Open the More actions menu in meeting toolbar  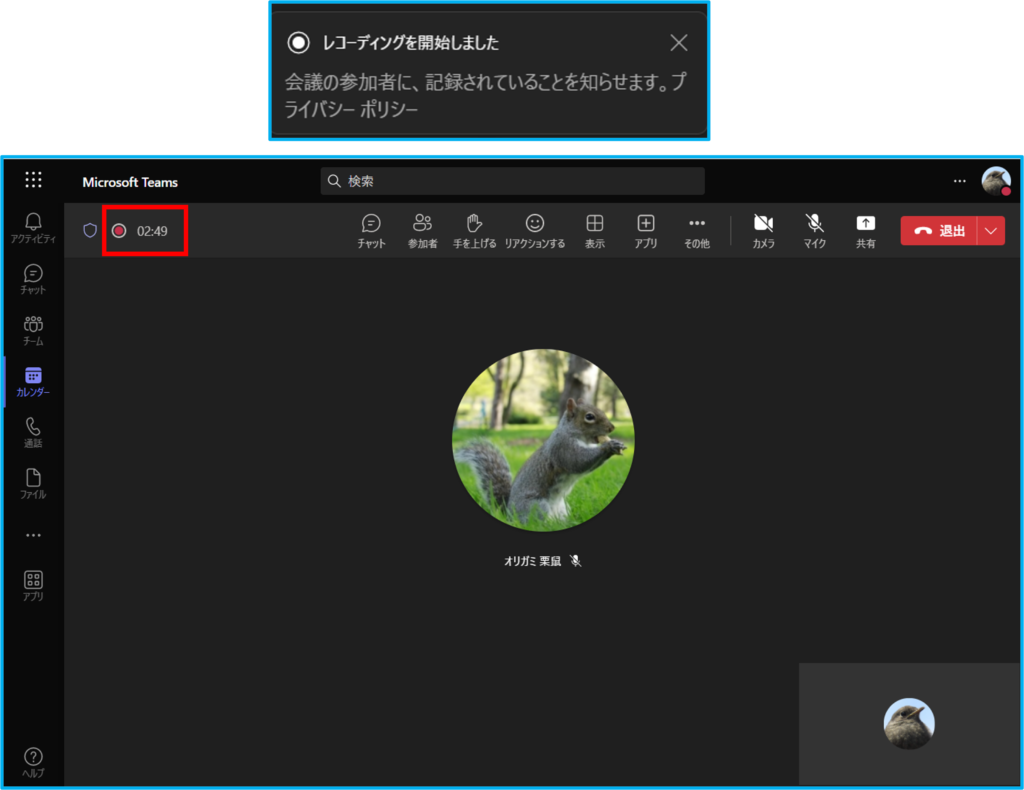[697, 230]
